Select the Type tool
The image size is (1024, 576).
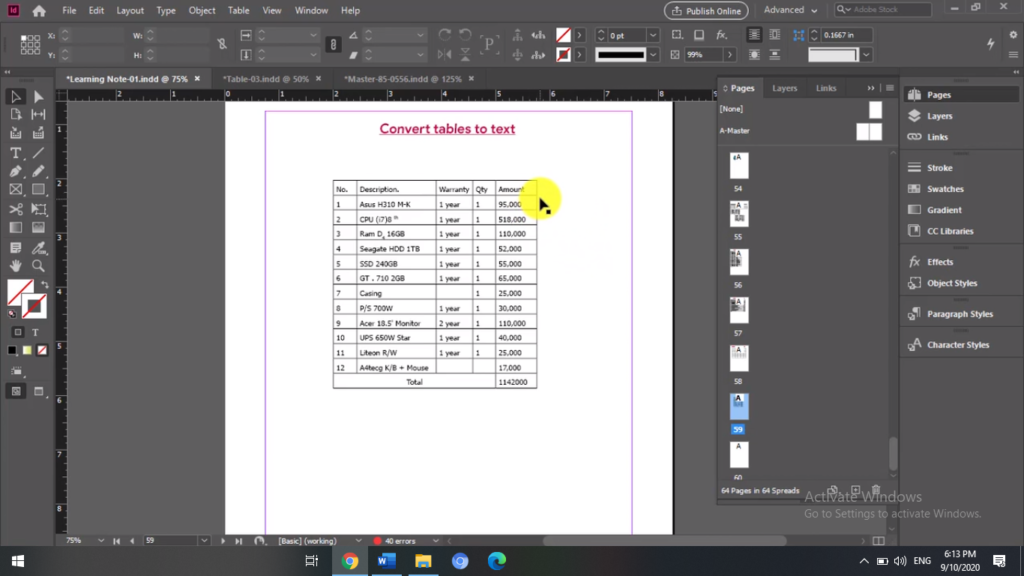(16, 153)
